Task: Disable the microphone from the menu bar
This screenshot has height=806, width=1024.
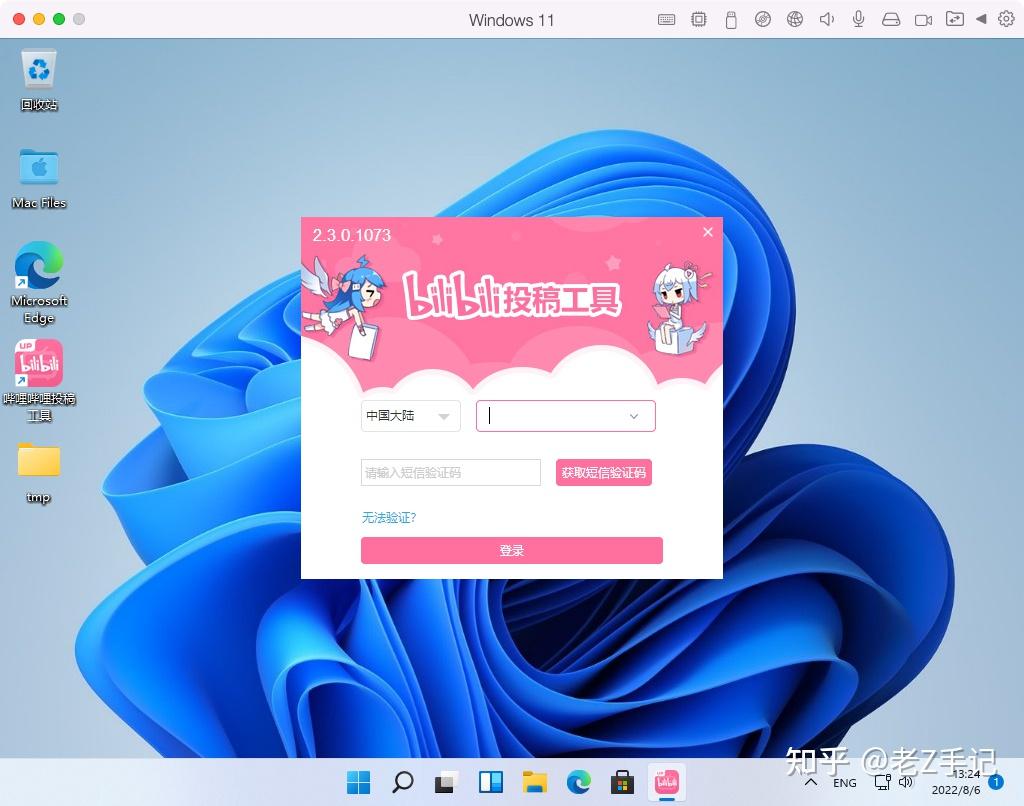Action: [858, 19]
